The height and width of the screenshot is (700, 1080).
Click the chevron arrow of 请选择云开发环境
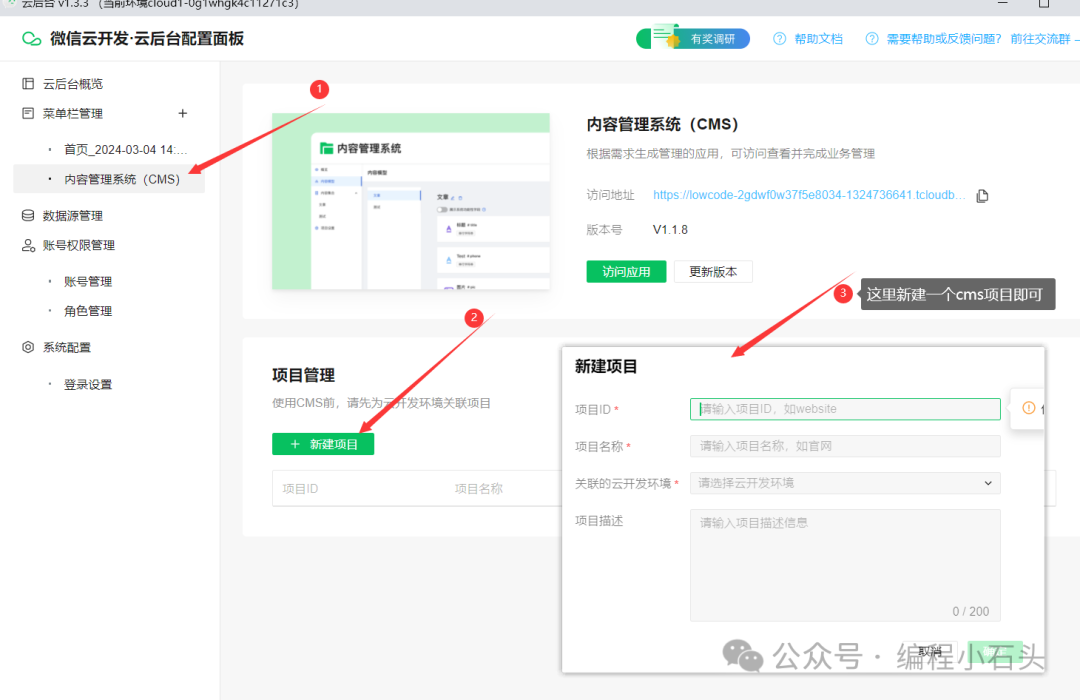point(988,483)
